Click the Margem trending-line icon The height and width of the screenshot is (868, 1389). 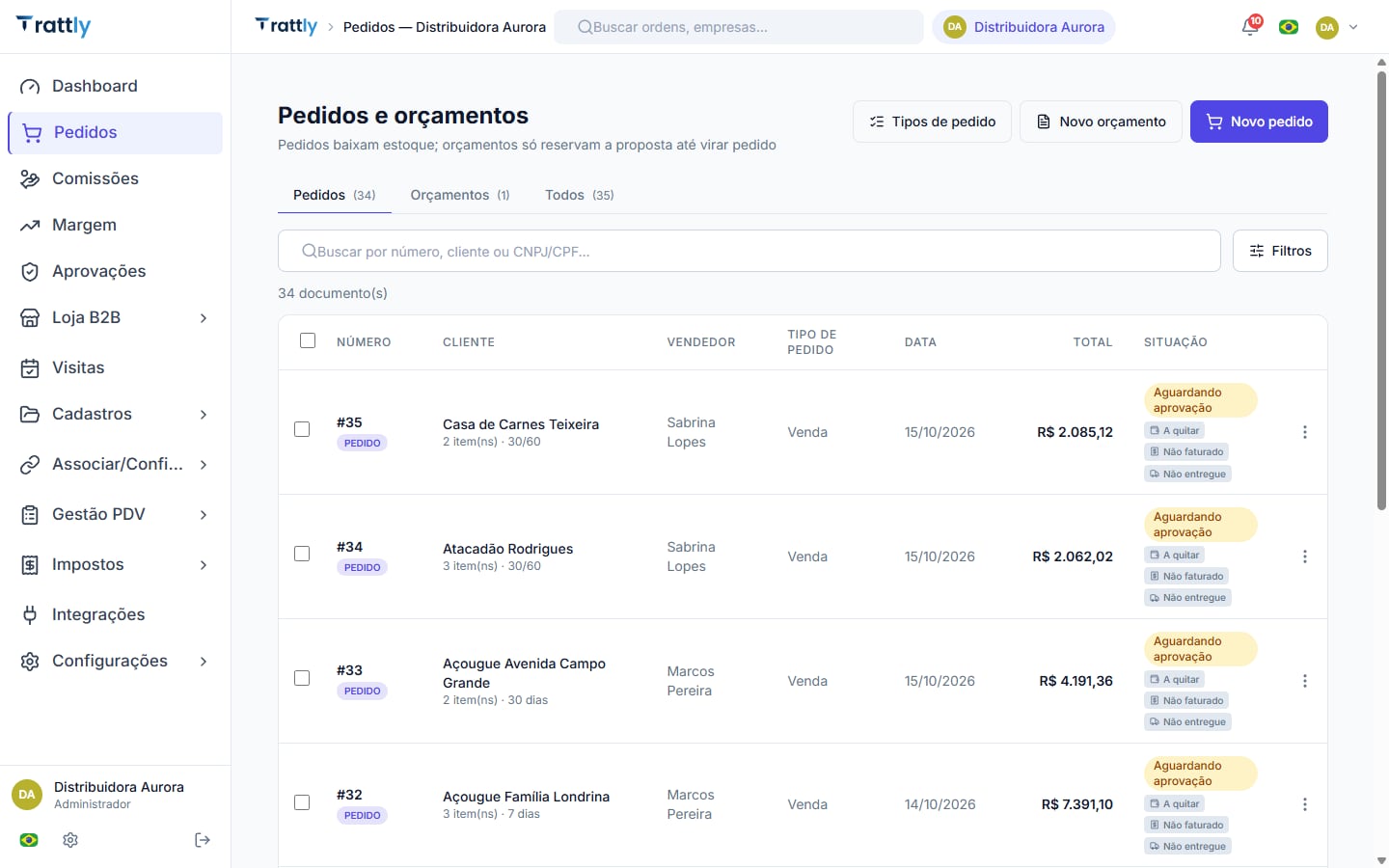[30, 225]
